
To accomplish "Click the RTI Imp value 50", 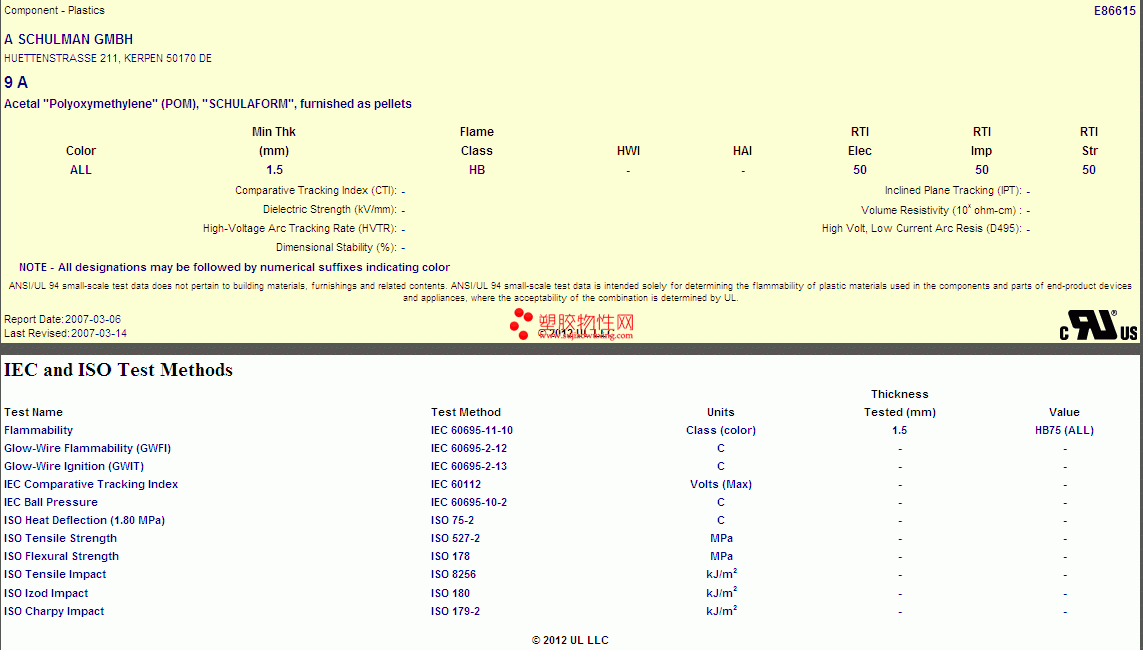I will point(982,170).
